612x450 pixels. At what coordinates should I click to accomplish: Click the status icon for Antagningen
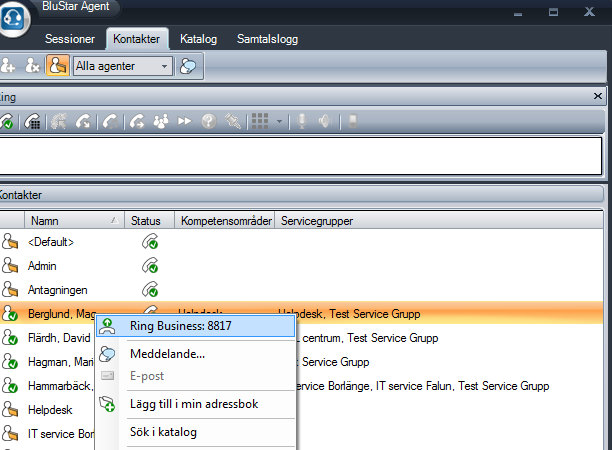(150, 290)
